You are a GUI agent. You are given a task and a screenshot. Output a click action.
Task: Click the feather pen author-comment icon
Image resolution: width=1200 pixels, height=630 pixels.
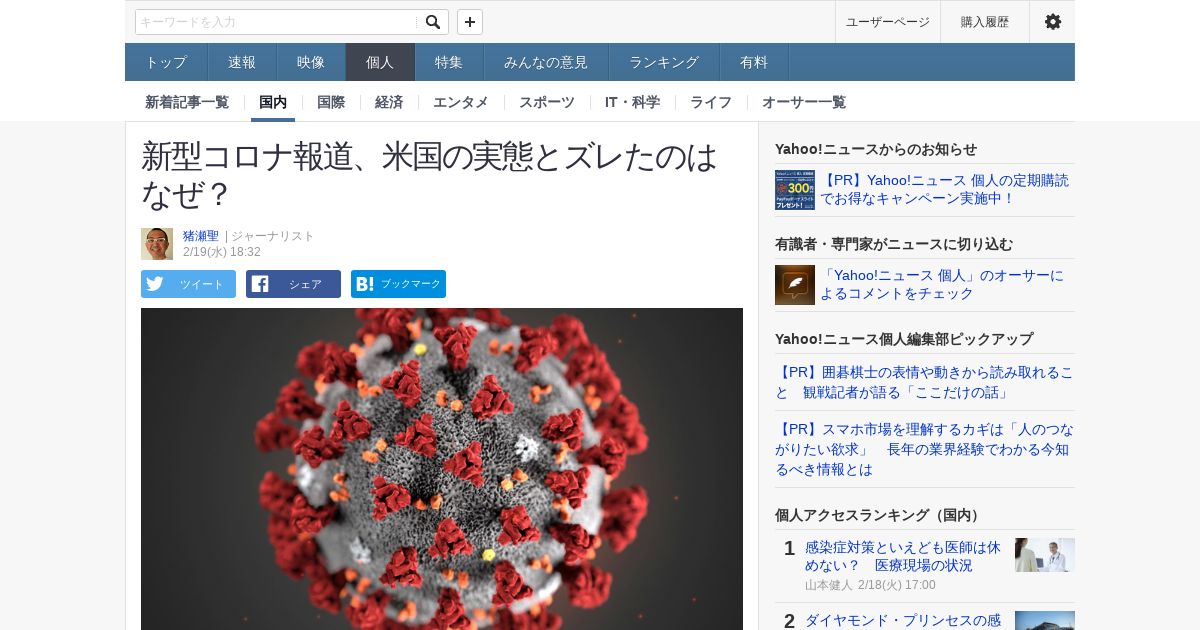pos(795,285)
